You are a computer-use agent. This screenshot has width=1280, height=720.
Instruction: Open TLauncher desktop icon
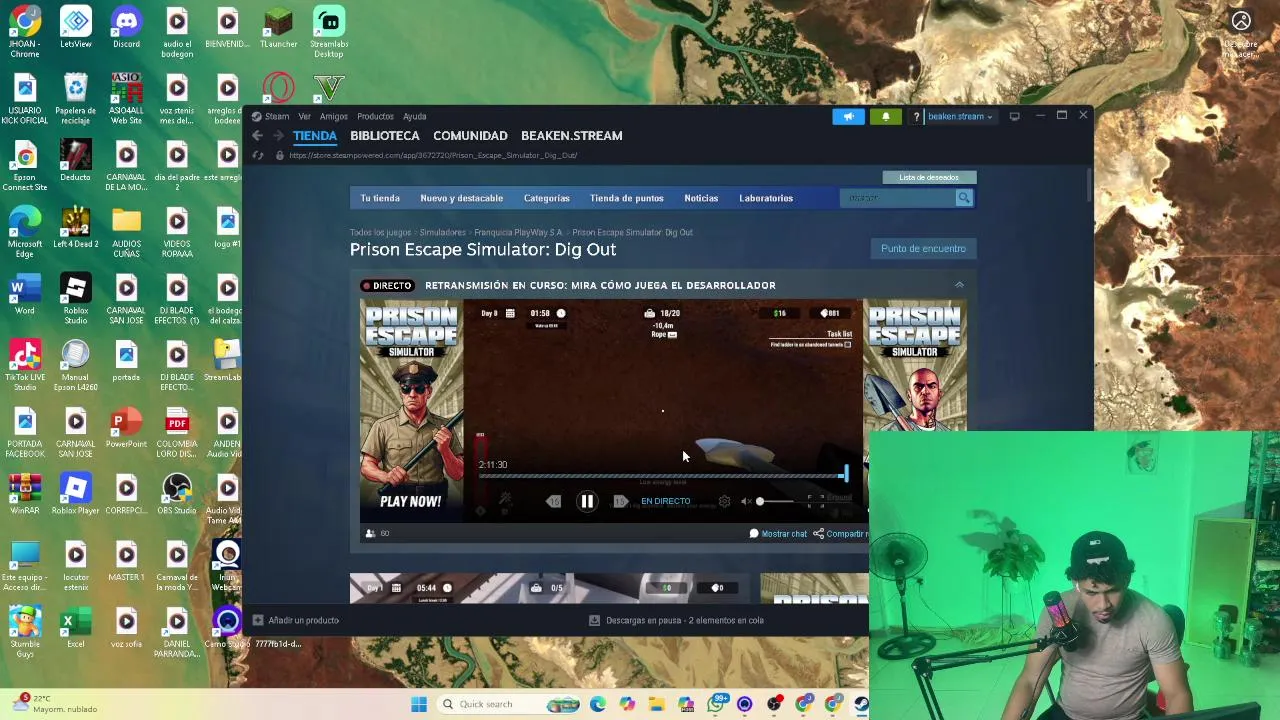(x=278, y=28)
